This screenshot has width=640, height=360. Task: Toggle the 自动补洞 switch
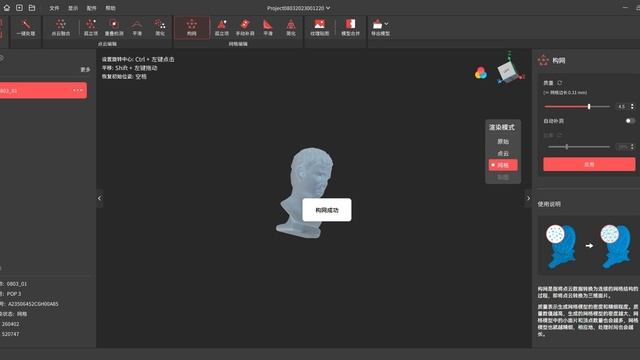tap(630, 121)
